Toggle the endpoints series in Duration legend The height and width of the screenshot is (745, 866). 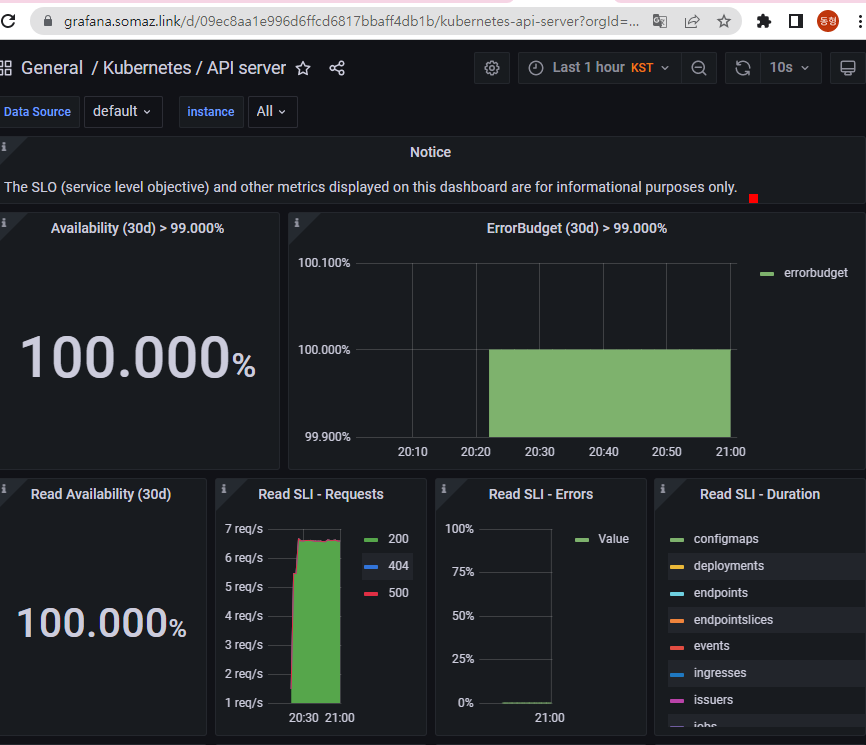(x=720, y=593)
